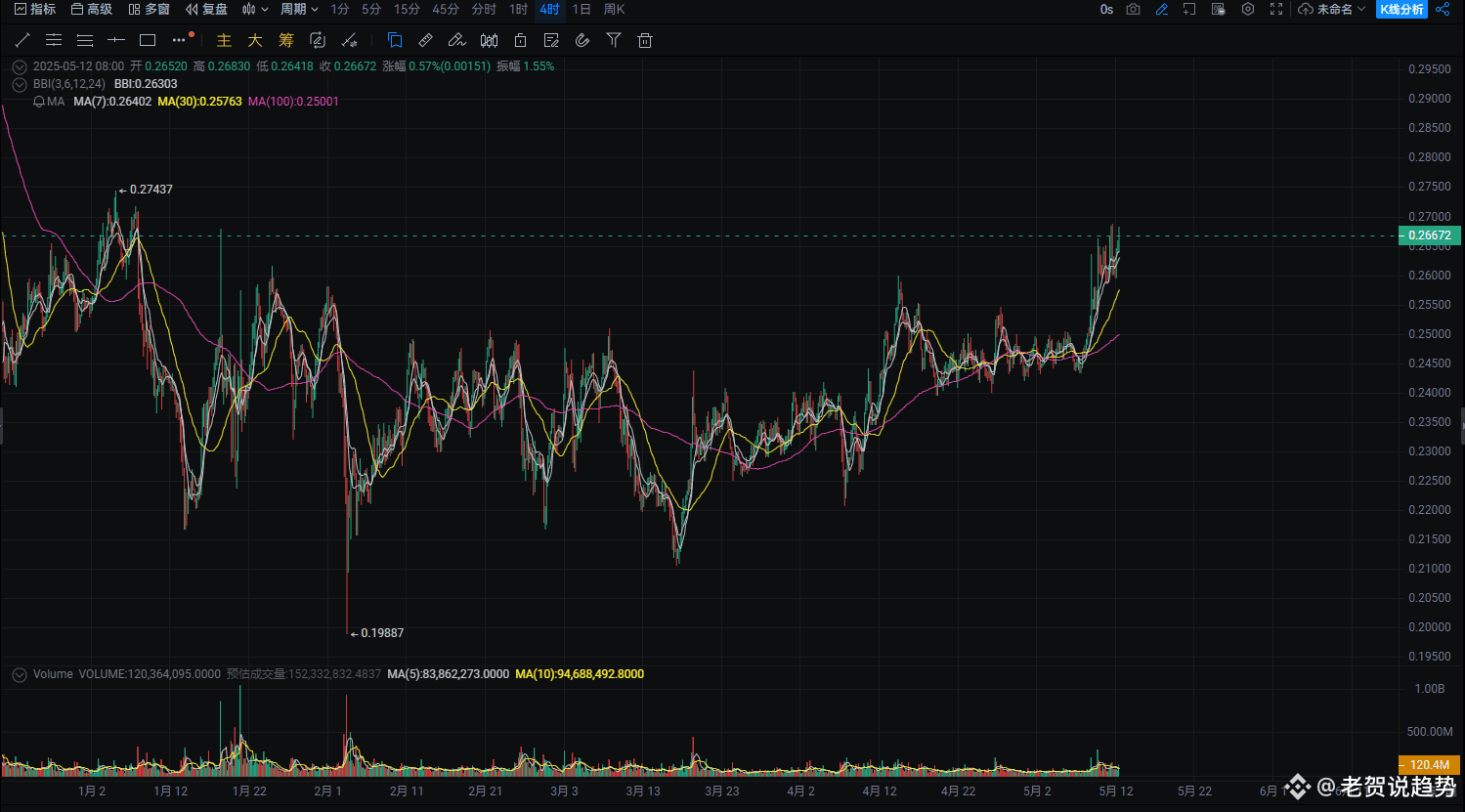Collapse the Volume indicator panel
Screen dimensions: 1465x812
(x=19, y=674)
